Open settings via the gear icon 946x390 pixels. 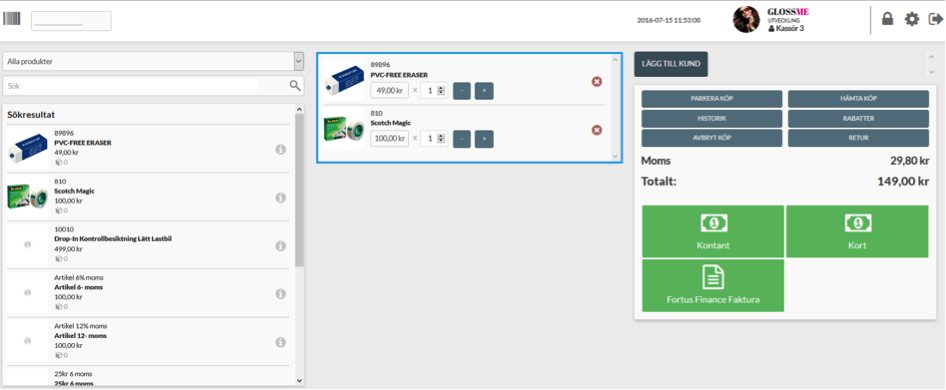[912, 19]
